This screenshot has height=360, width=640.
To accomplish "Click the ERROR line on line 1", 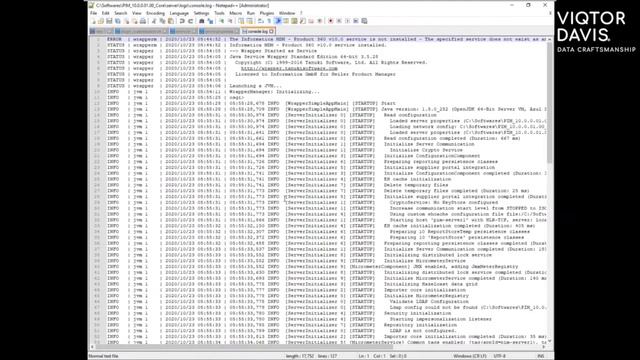I will [327, 39].
